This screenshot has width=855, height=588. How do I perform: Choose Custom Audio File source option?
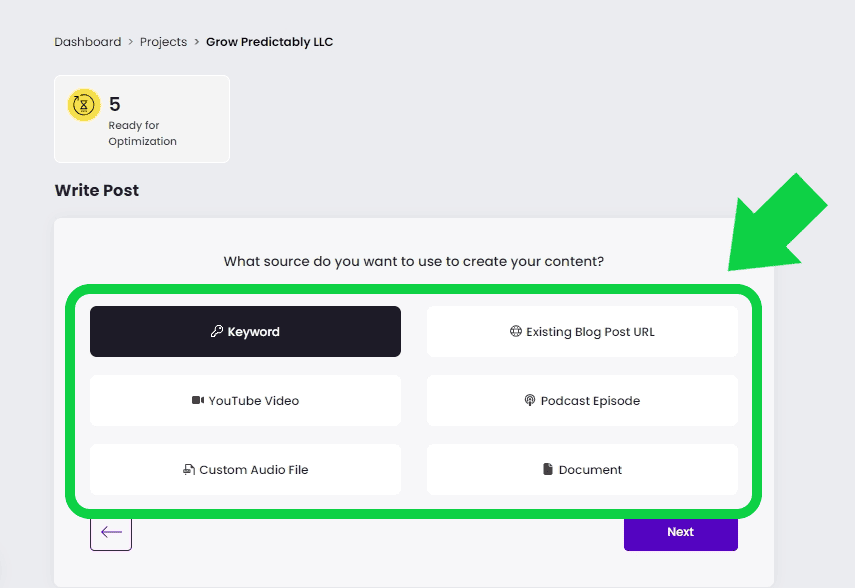(x=245, y=470)
